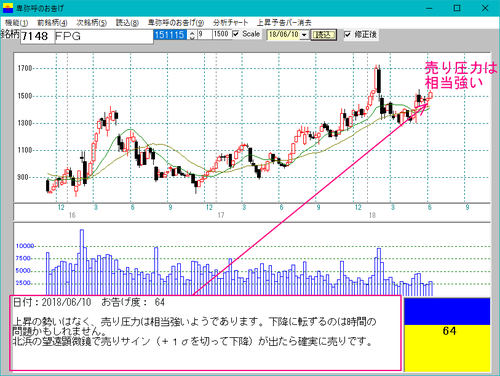Open the 分析チャート menu
Screen dimensions: 500x376
230,23
